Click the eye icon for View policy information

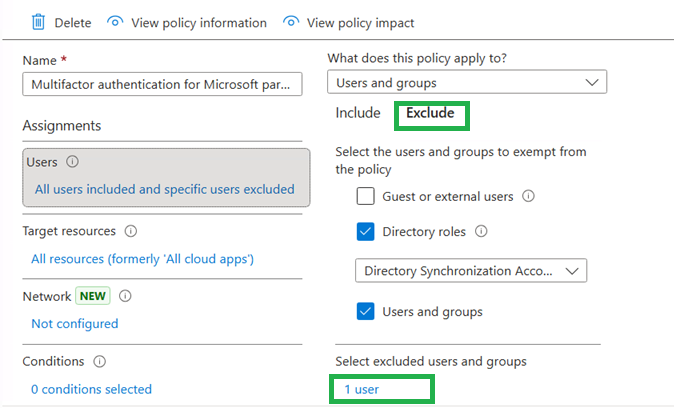coord(115,21)
